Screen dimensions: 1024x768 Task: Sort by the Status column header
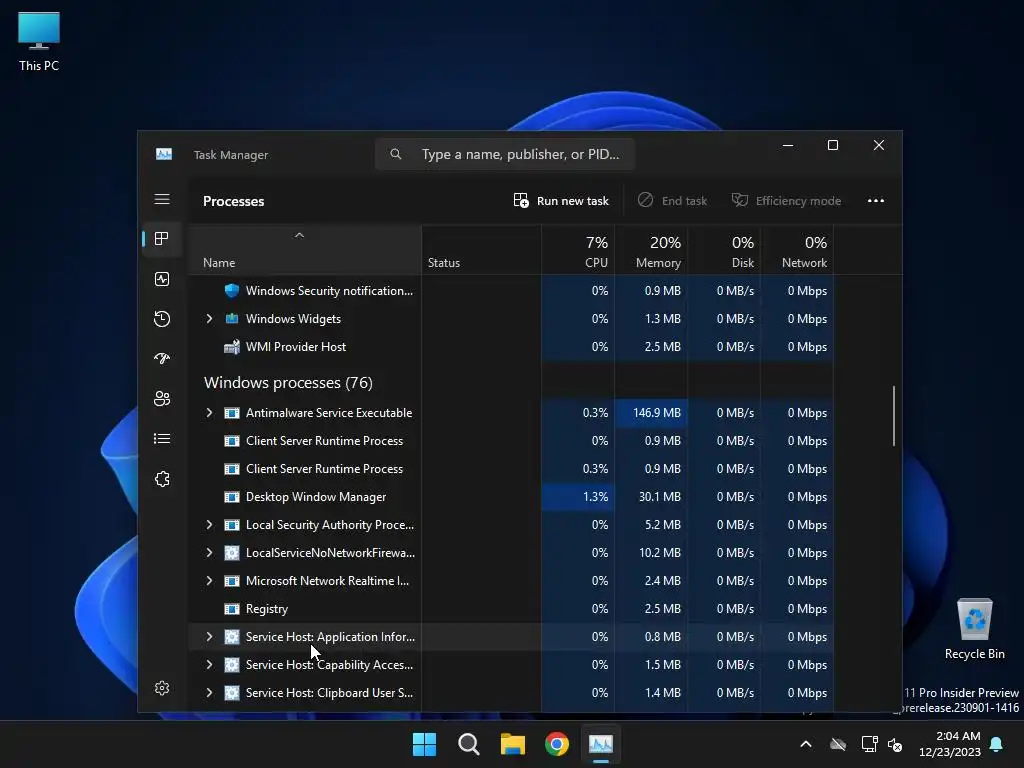pyautogui.click(x=481, y=250)
